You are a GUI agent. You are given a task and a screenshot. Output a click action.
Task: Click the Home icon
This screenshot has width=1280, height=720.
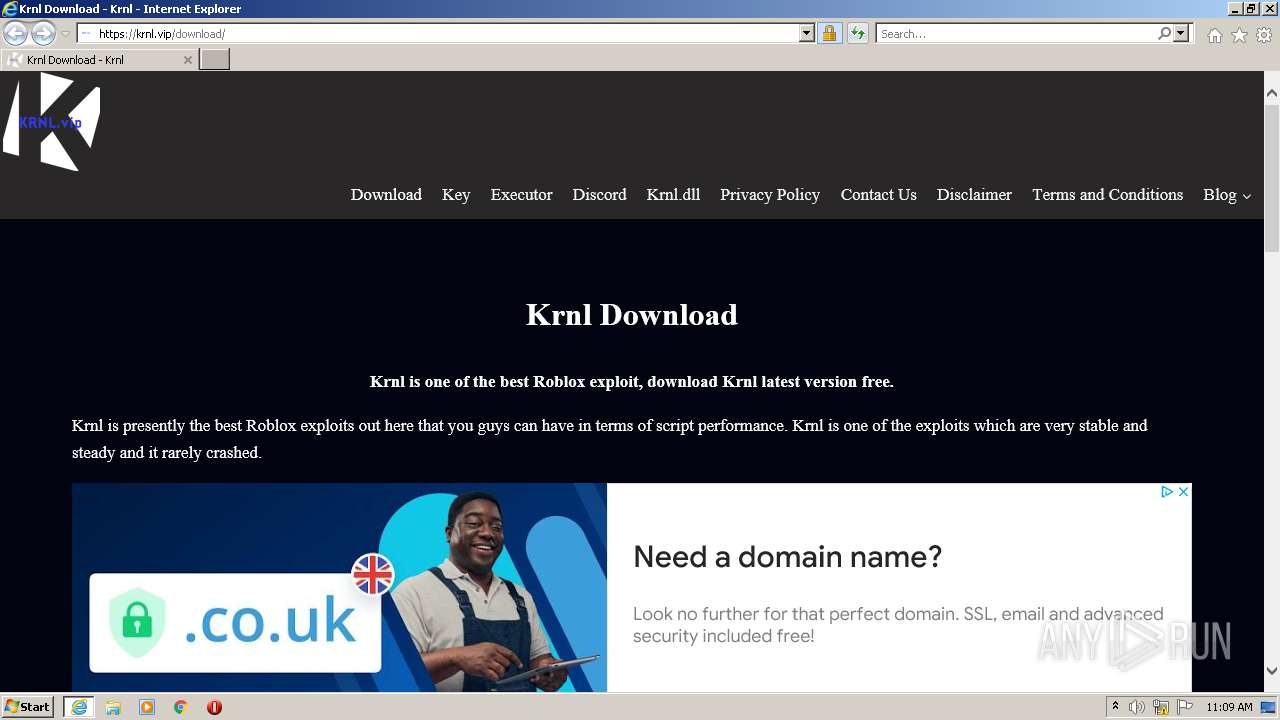point(1214,35)
